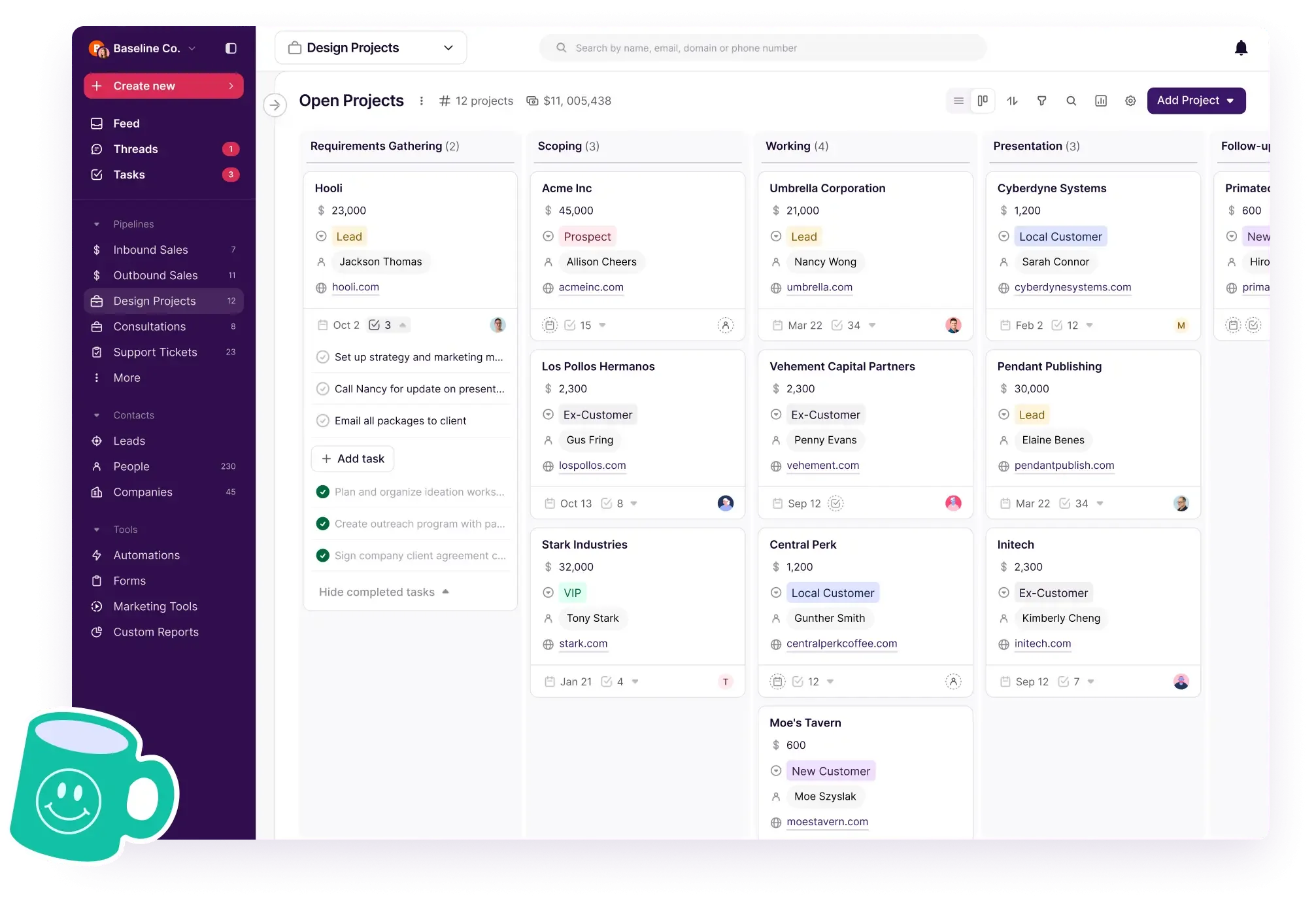Viewport: 1316px width, 905px height.
Task: Collapse the Pipelines sidebar section
Action: pyautogui.click(x=97, y=224)
